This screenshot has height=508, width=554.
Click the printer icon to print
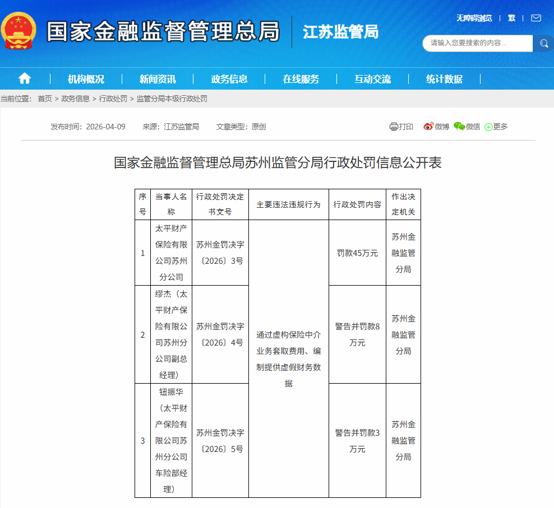393,126
